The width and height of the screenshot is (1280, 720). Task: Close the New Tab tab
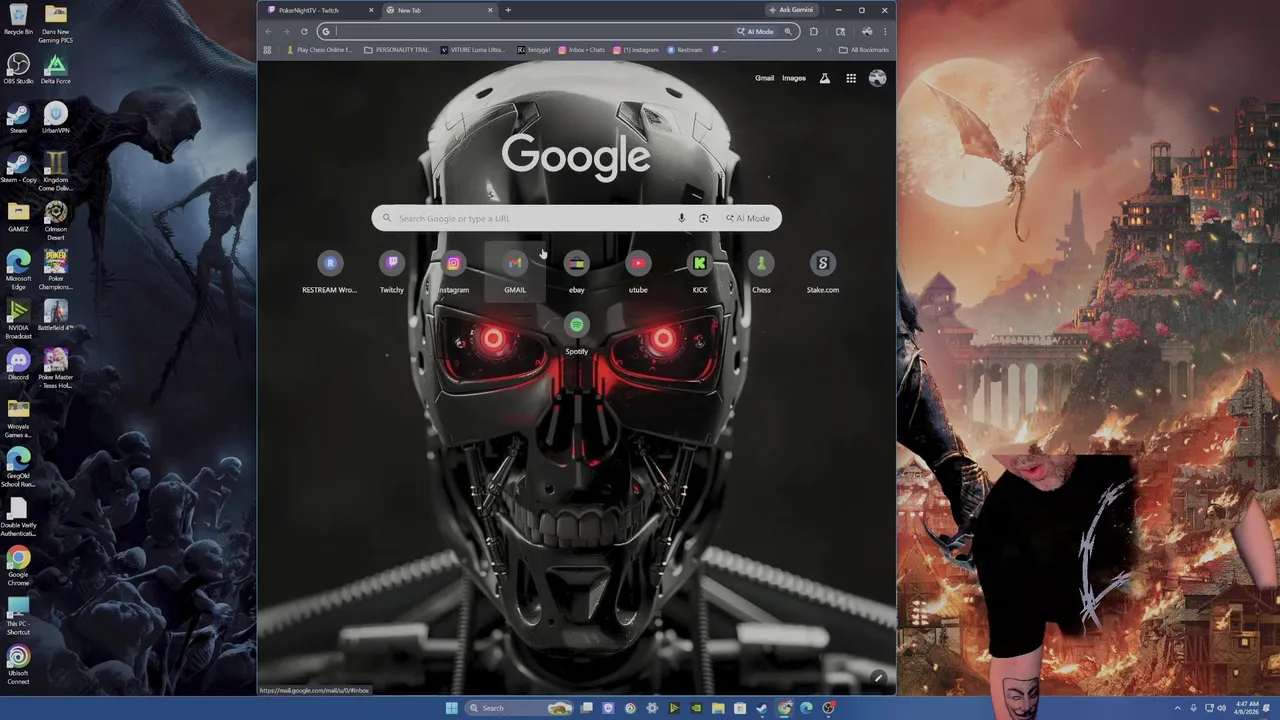490,10
